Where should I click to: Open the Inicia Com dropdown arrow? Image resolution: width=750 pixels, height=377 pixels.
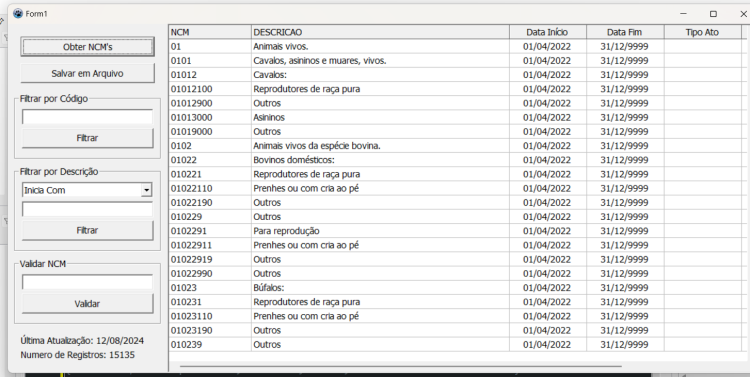point(147,190)
